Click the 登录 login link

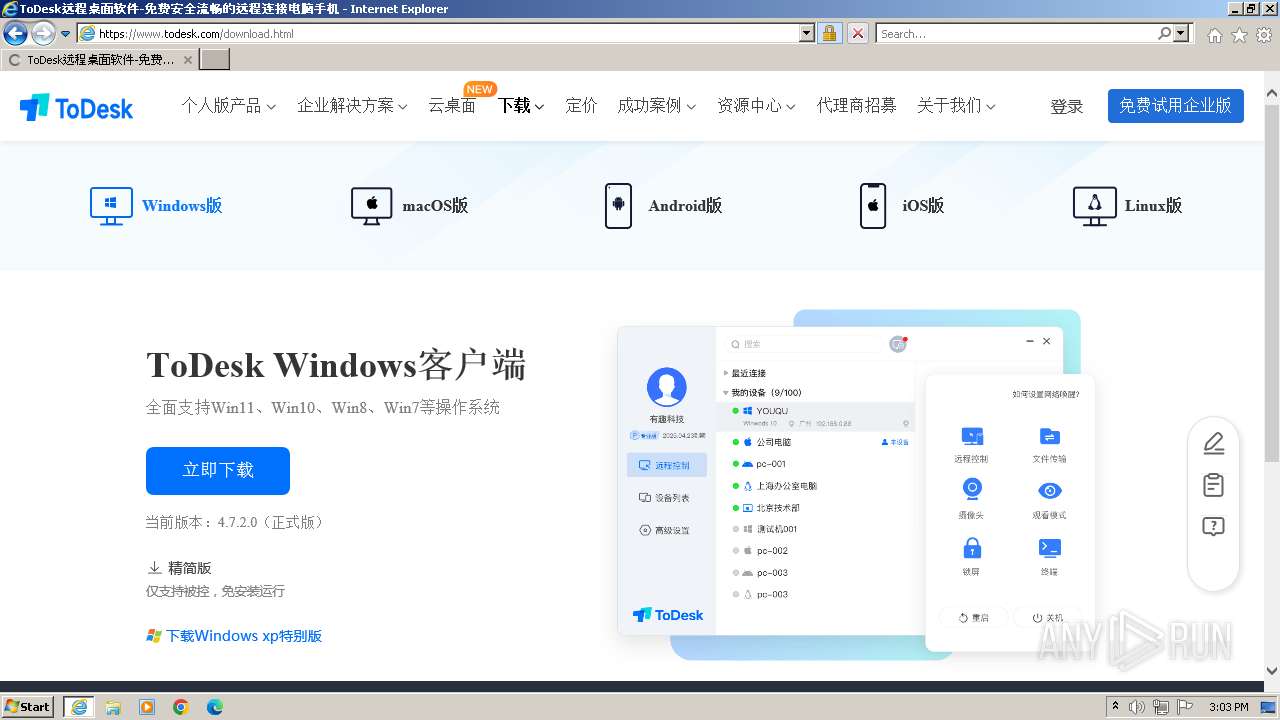pyautogui.click(x=1067, y=106)
